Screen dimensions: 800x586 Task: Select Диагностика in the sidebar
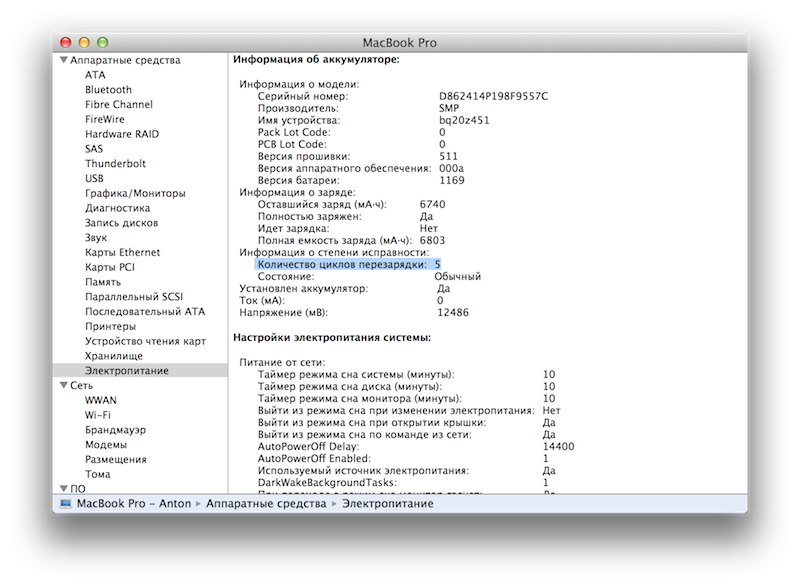[x=117, y=208]
